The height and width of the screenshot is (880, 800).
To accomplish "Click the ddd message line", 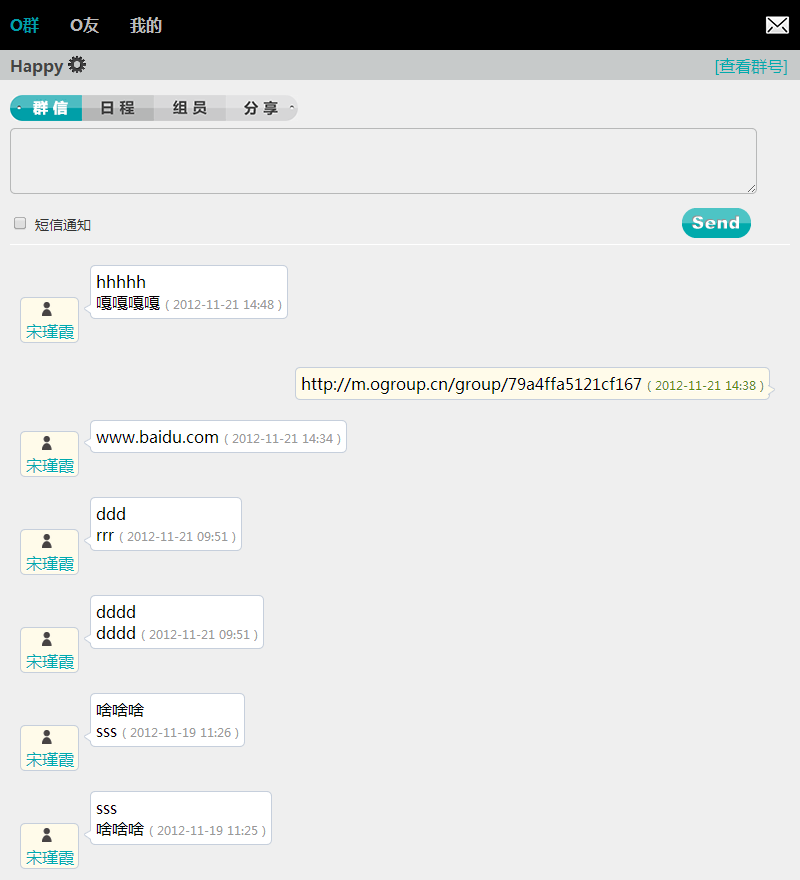I will pyautogui.click(x=111, y=514).
